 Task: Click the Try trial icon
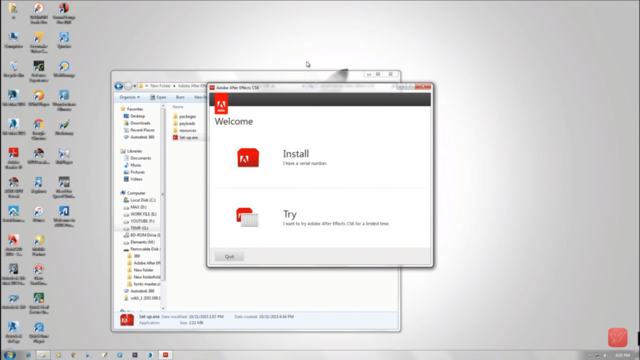click(x=247, y=218)
